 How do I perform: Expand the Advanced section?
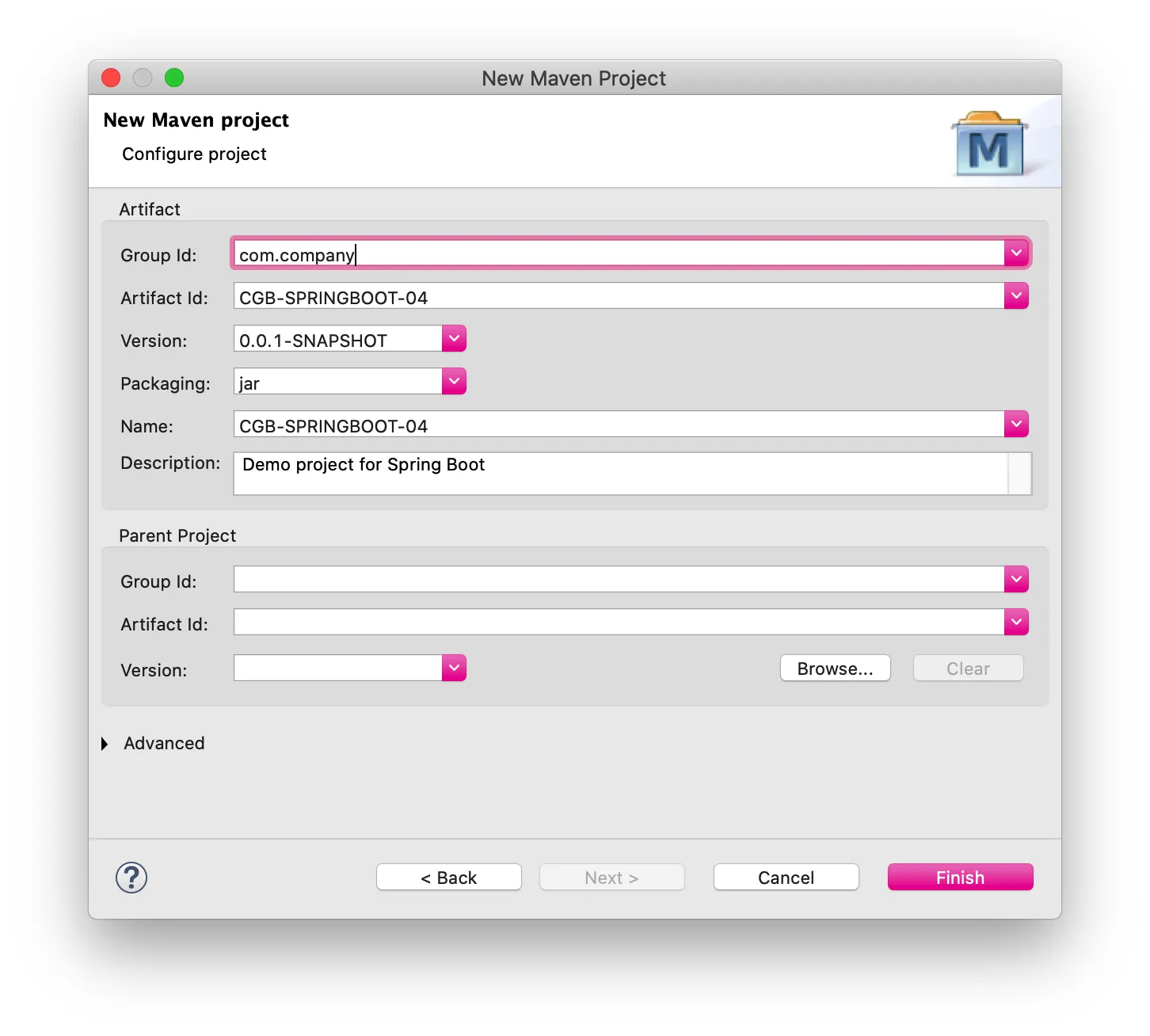click(x=105, y=744)
